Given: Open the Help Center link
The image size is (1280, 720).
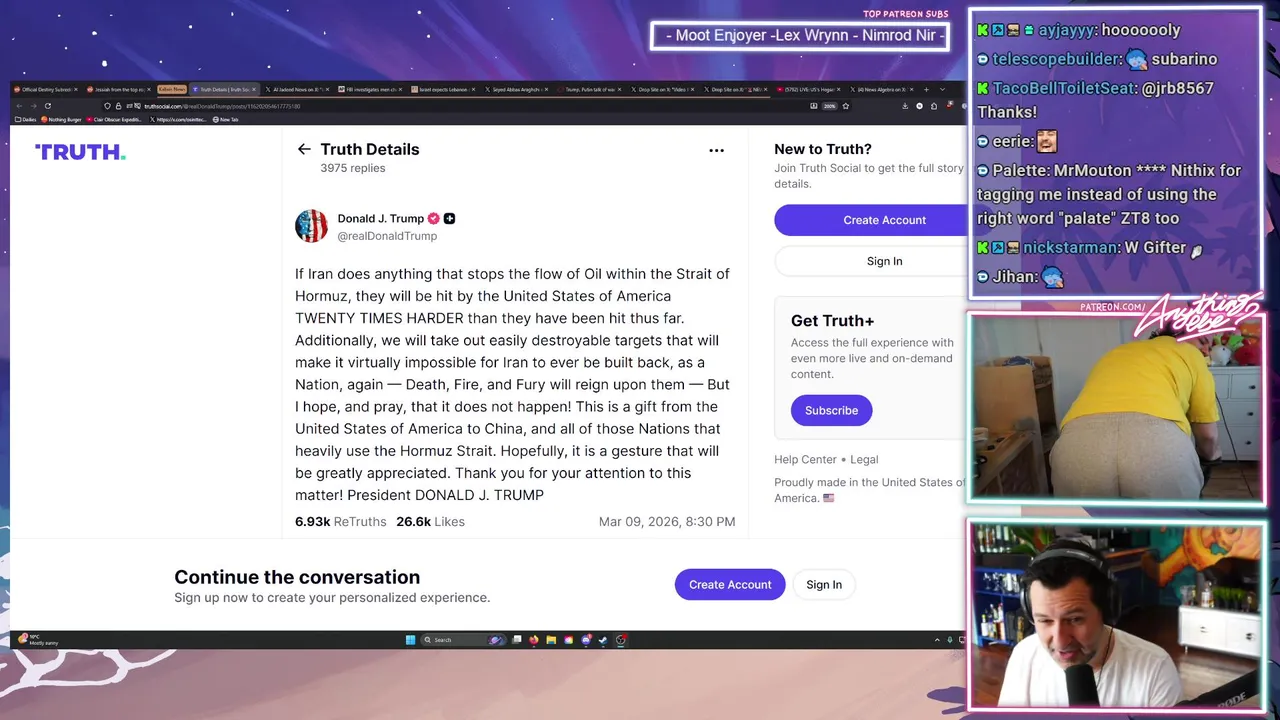Looking at the screenshot, I should (x=805, y=459).
